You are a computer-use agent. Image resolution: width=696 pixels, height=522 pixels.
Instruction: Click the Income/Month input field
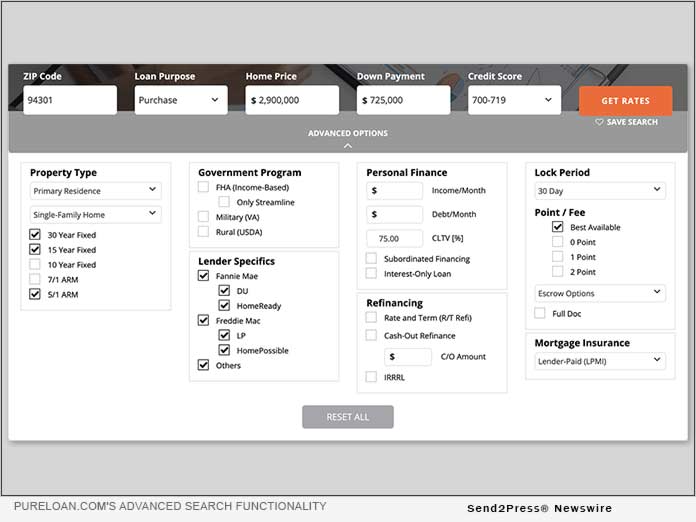pos(395,190)
